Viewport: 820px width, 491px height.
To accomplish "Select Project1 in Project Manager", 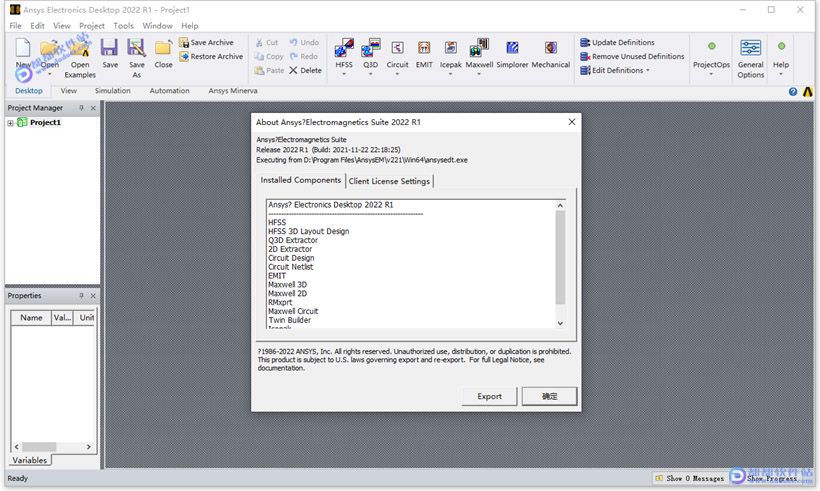I will [x=45, y=122].
